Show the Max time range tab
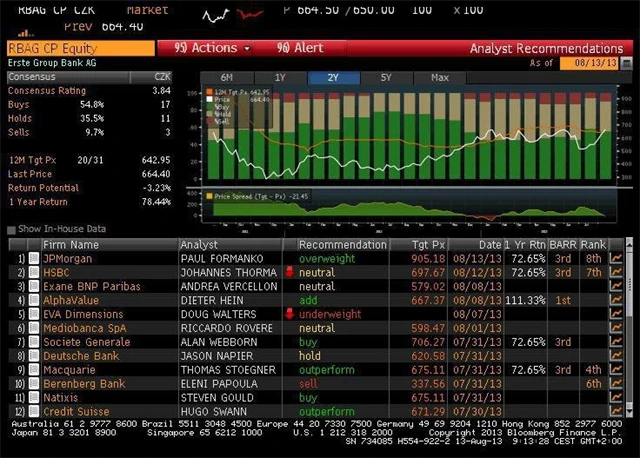This screenshot has height=458, width=640. click(x=439, y=78)
